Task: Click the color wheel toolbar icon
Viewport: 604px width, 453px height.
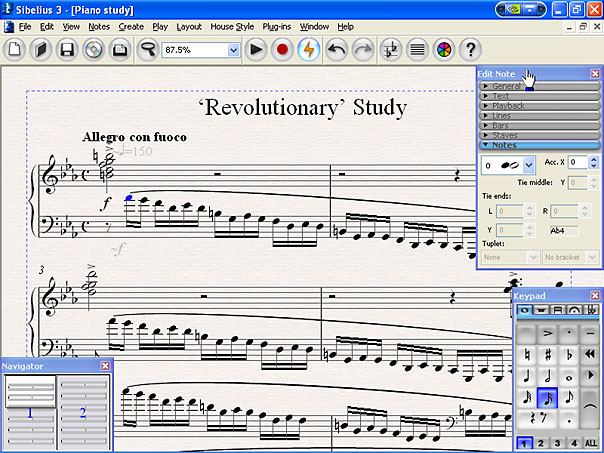Action: [x=444, y=50]
